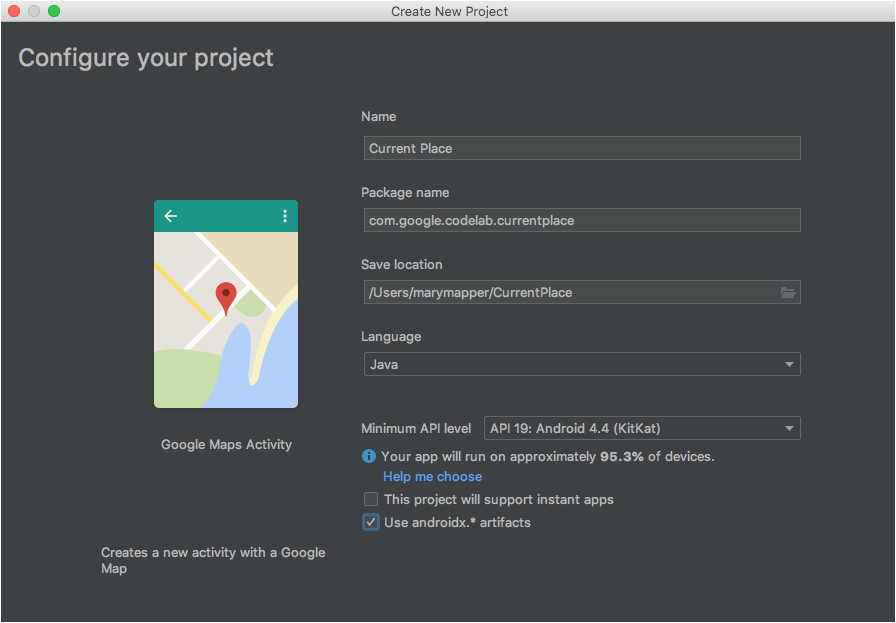
Task: Uncheck the Use androidx.* artifacts checkbox
Action: pyautogui.click(x=371, y=522)
